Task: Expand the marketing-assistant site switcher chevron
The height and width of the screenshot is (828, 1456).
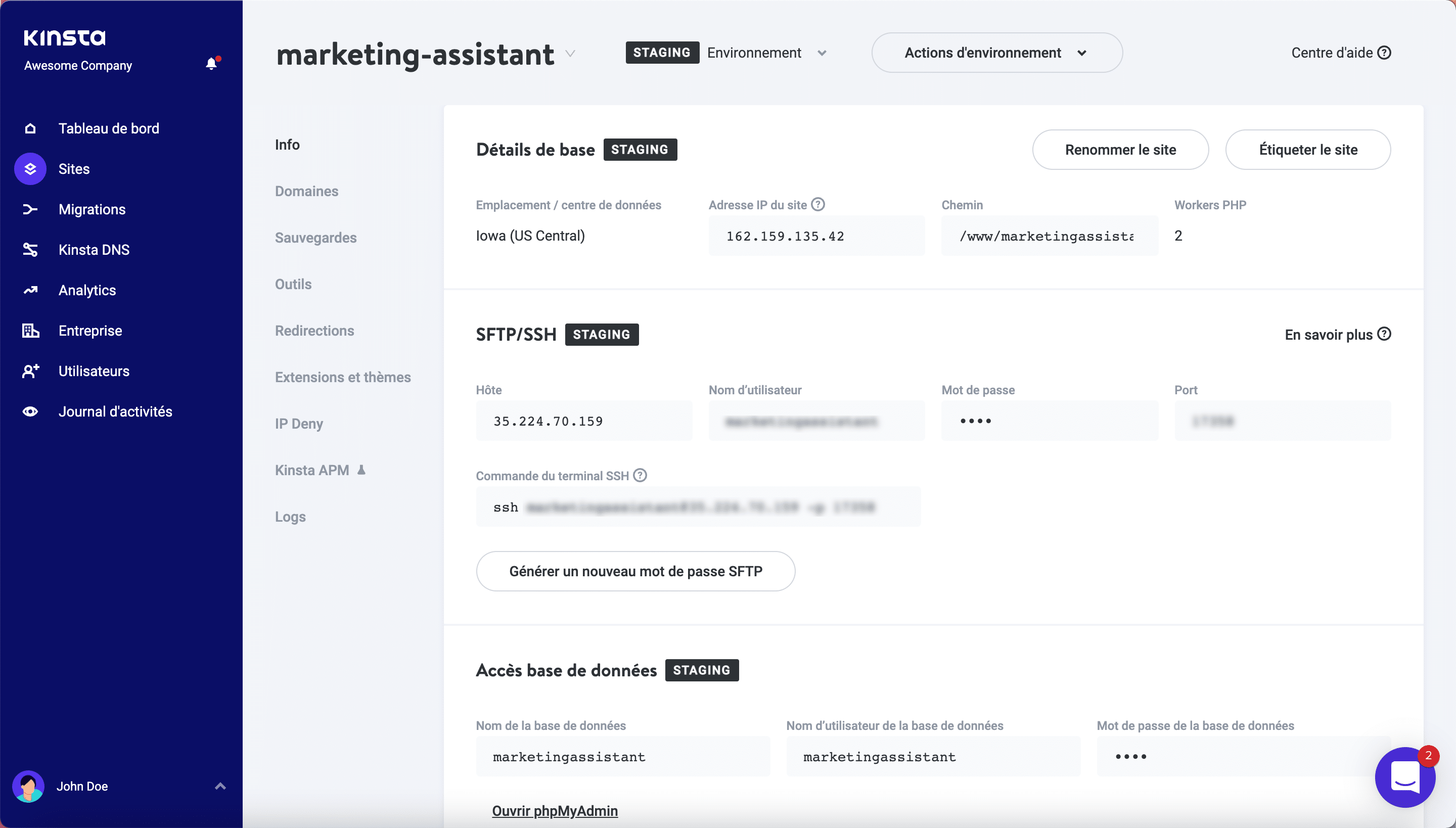Action: [570, 54]
